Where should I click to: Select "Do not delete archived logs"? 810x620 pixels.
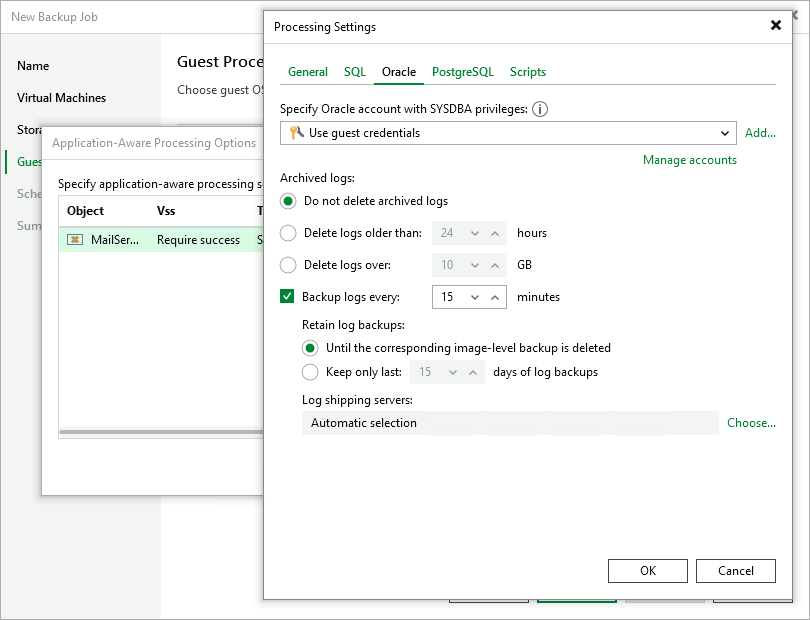[x=289, y=201]
